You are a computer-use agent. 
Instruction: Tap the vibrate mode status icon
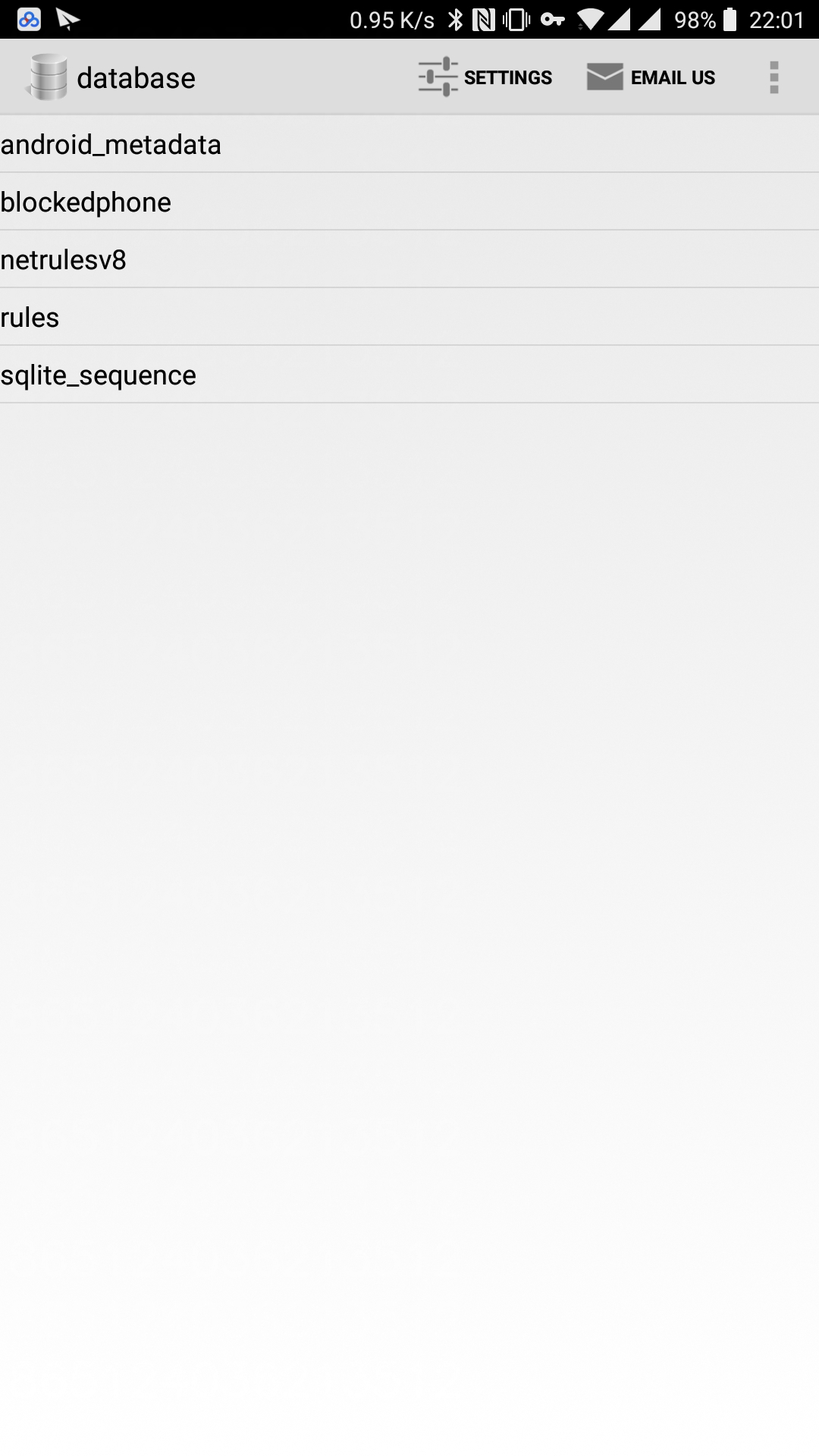[516, 20]
